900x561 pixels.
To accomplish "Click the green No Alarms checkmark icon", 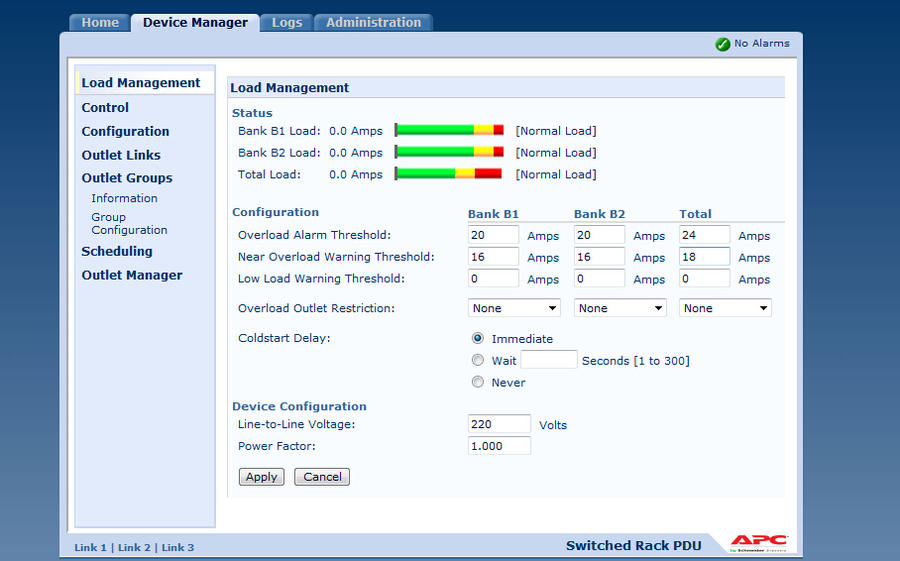I will [x=722, y=44].
